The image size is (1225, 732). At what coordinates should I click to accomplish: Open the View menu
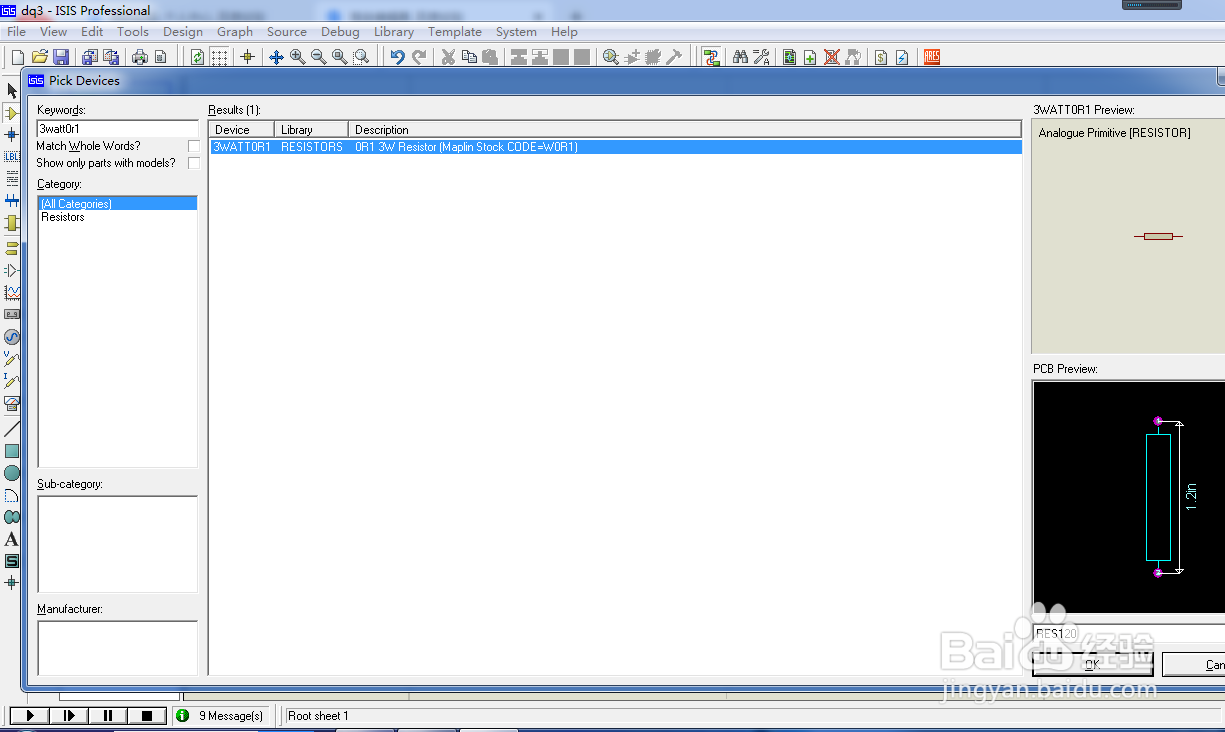54,32
